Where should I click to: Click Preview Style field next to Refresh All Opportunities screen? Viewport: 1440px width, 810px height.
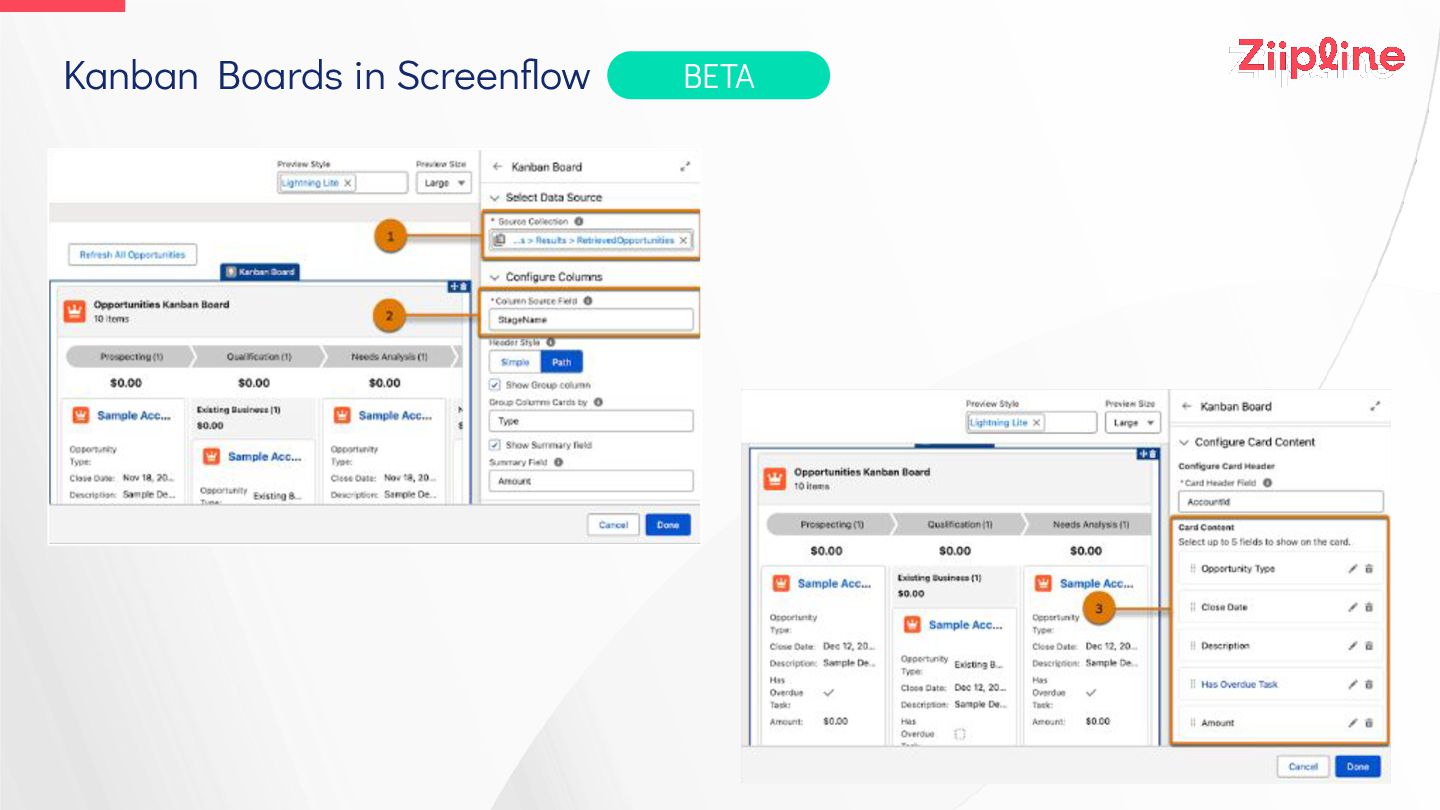pos(342,183)
